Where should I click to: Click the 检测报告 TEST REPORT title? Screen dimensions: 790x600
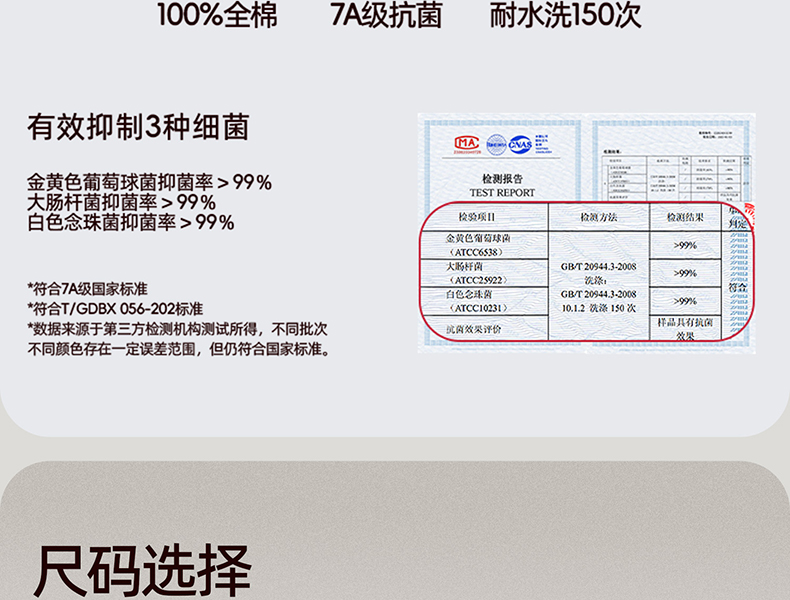(x=502, y=185)
